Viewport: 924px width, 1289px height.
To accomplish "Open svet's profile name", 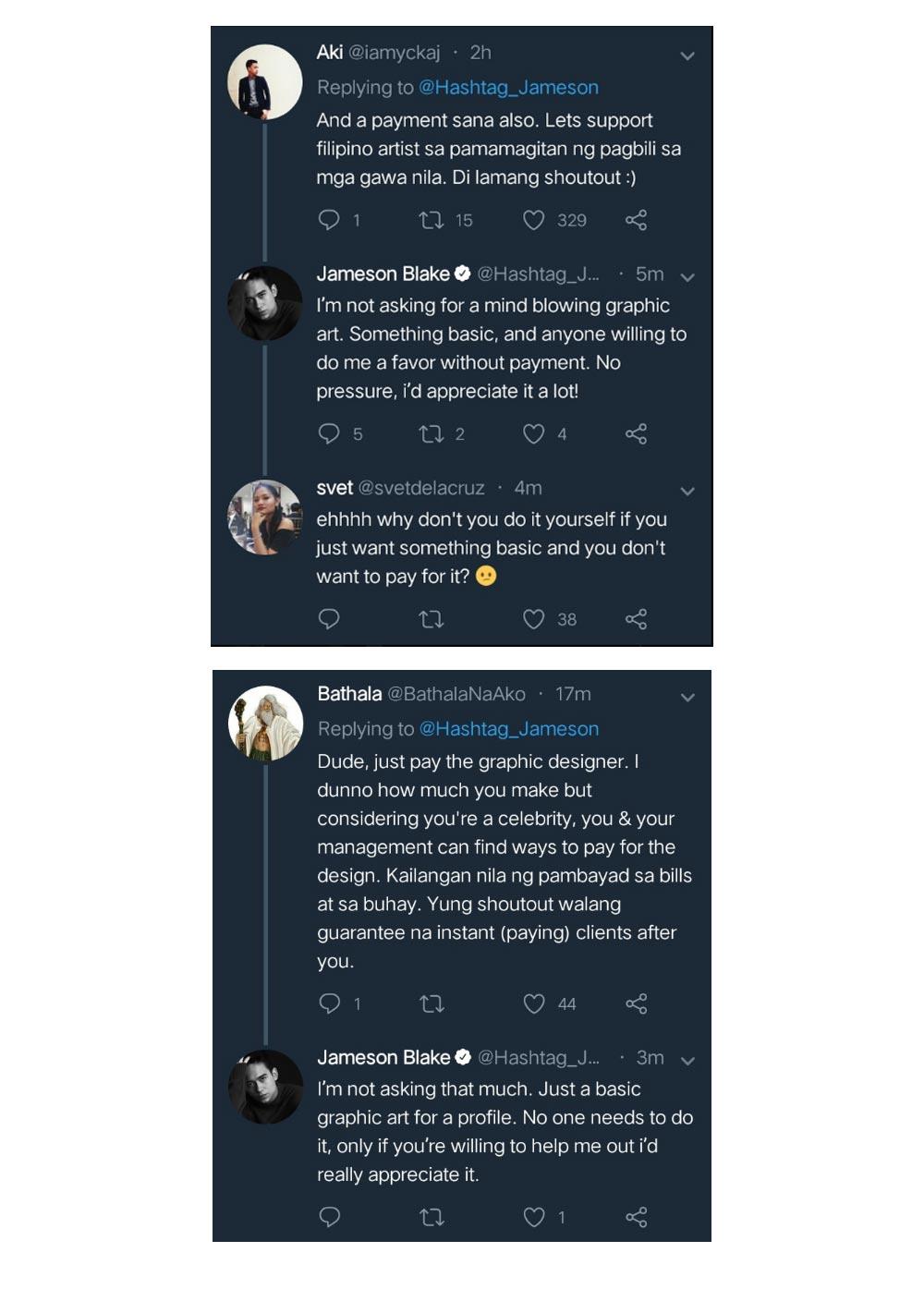I will 334,488.
